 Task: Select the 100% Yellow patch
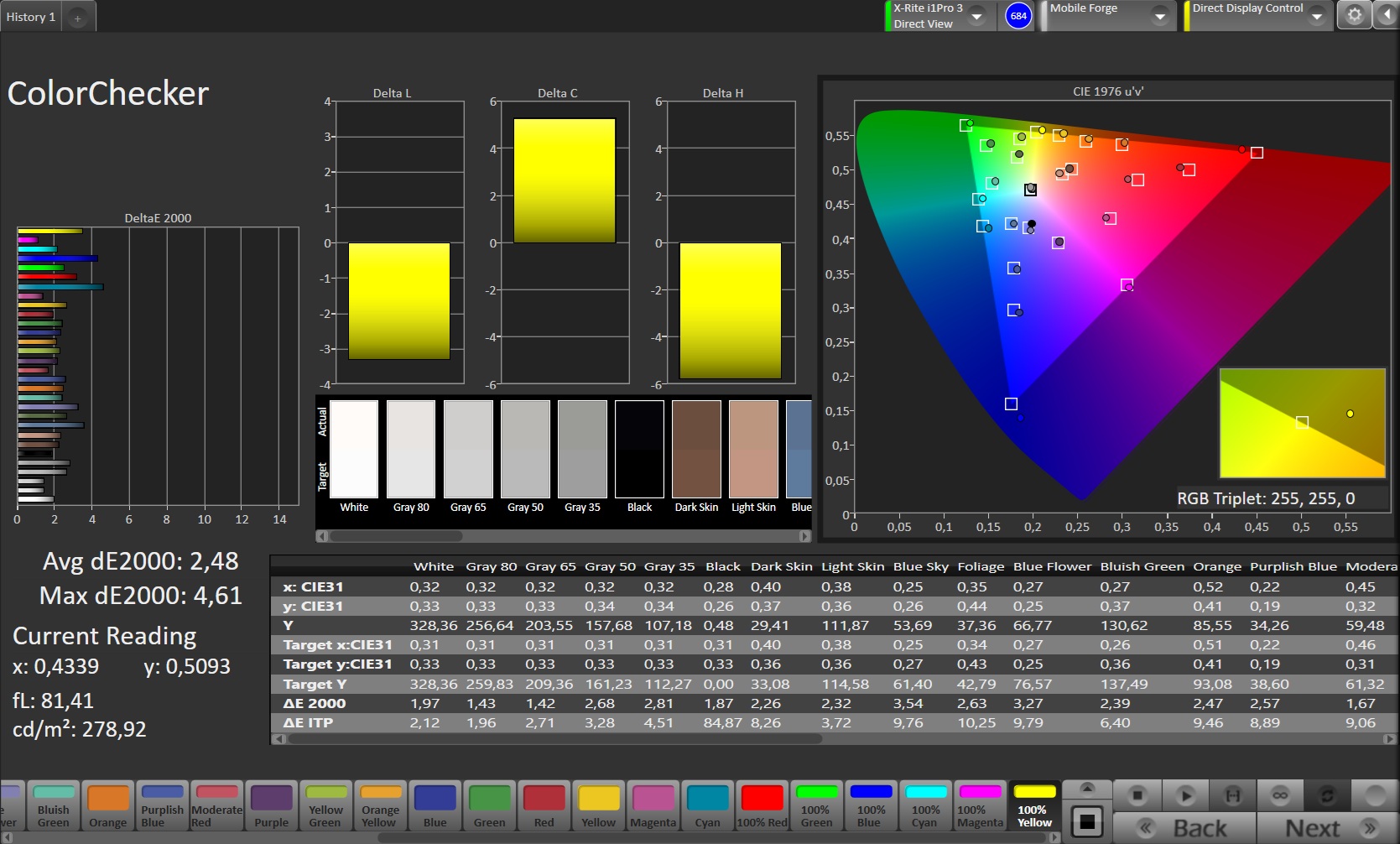pos(1034,806)
